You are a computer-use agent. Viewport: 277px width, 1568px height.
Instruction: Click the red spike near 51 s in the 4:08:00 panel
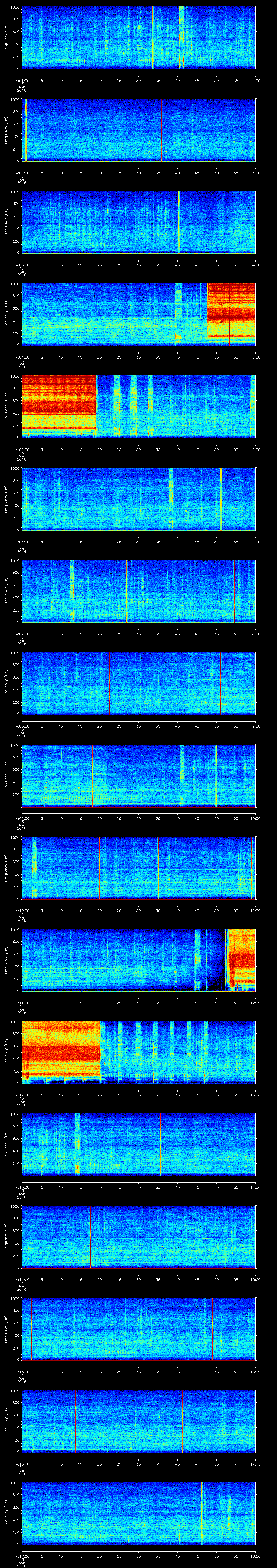[x=220, y=683]
